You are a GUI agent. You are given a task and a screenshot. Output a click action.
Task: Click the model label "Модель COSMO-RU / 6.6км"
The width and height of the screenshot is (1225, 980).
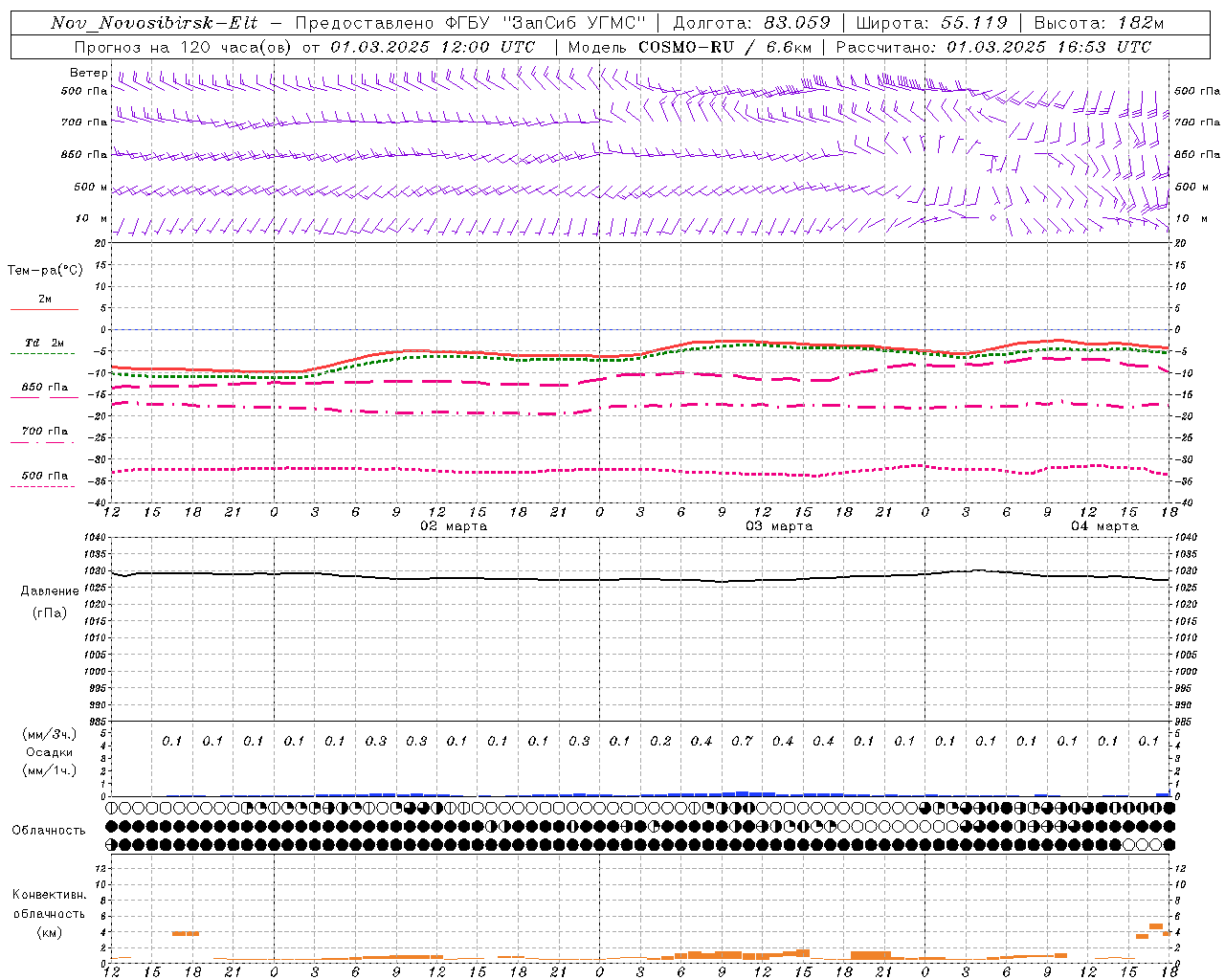pos(689,47)
